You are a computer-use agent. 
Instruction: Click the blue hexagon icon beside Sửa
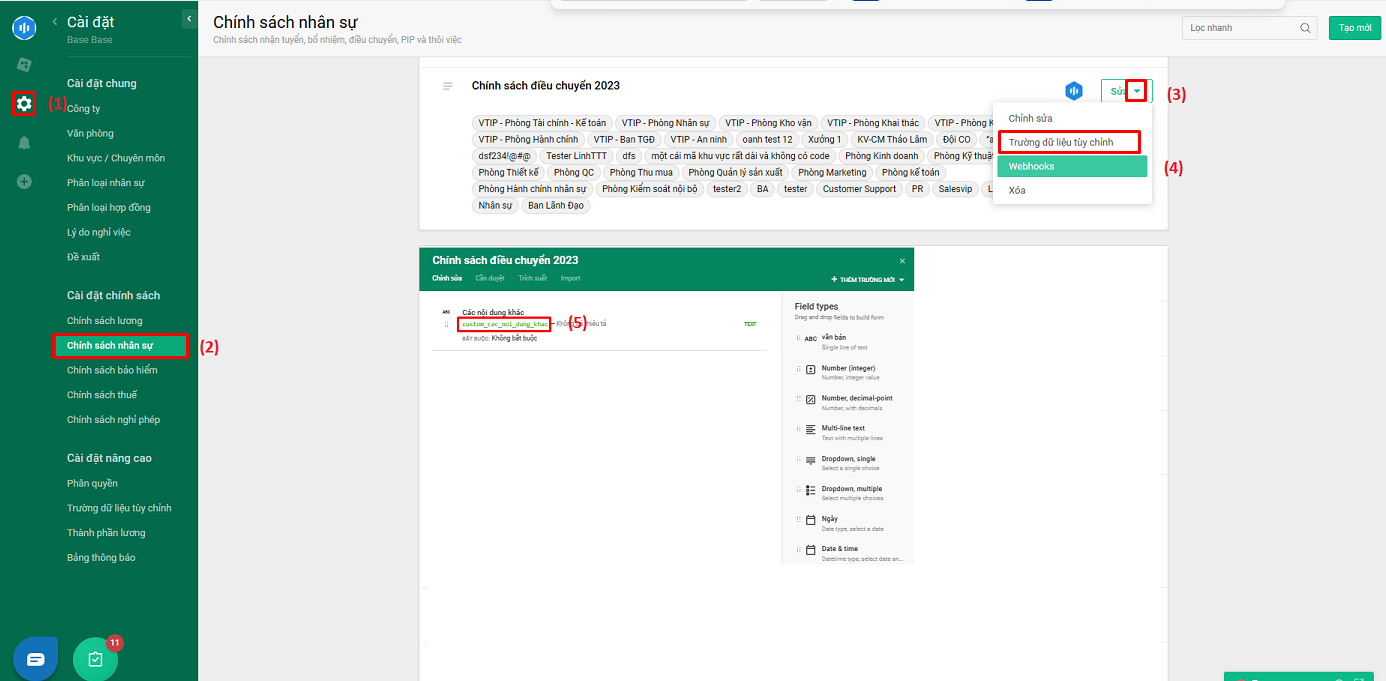tap(1074, 91)
